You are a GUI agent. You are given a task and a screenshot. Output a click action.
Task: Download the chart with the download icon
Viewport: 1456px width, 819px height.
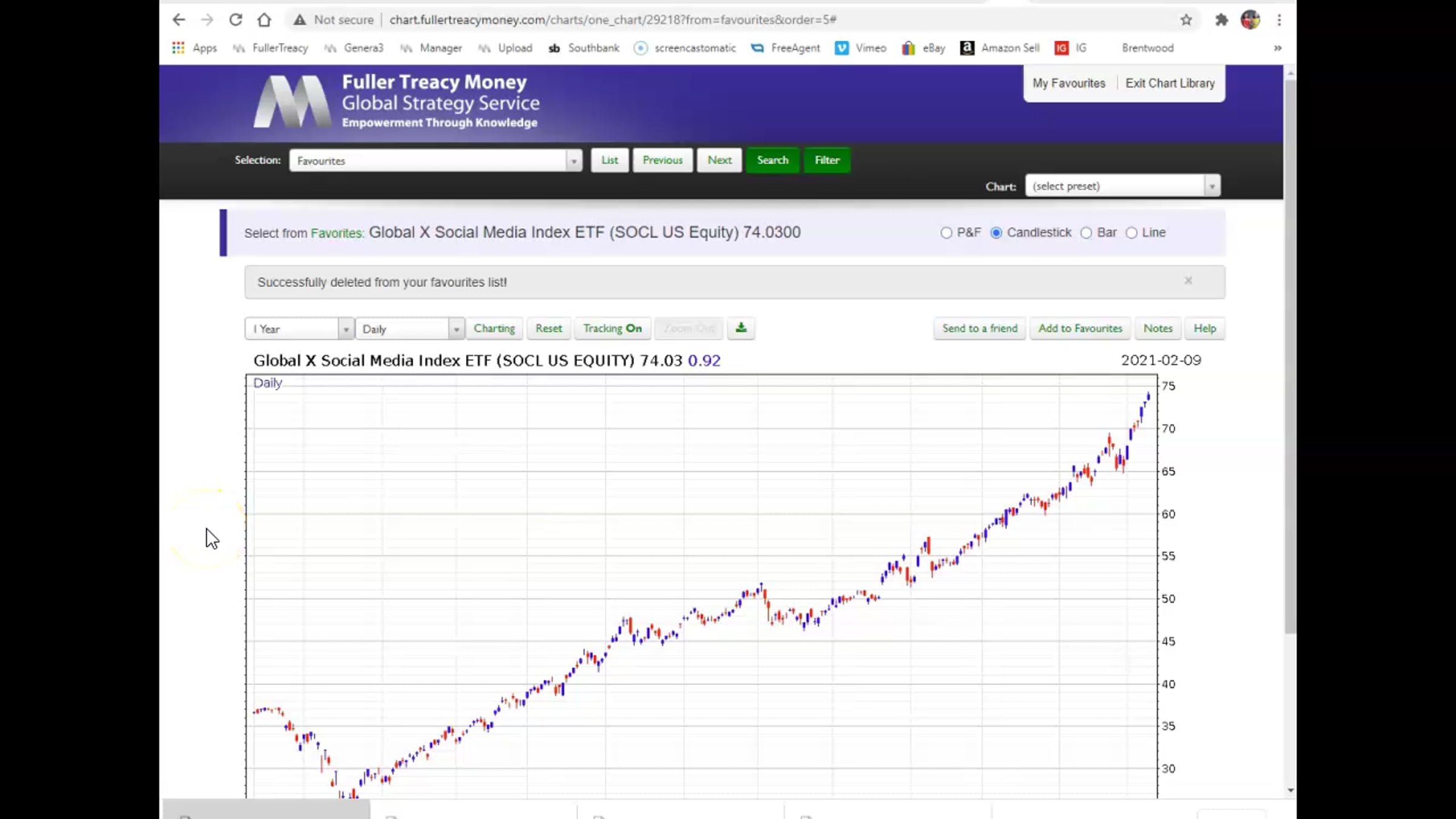pyautogui.click(x=741, y=328)
